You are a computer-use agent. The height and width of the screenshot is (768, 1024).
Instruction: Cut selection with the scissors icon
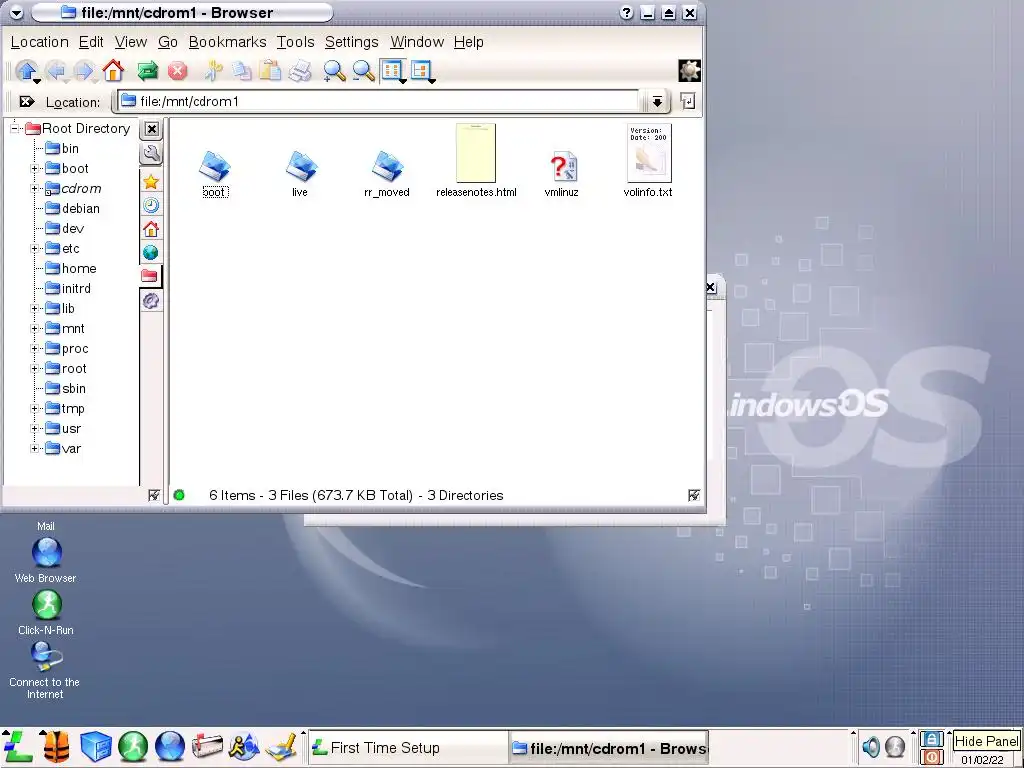coord(212,71)
